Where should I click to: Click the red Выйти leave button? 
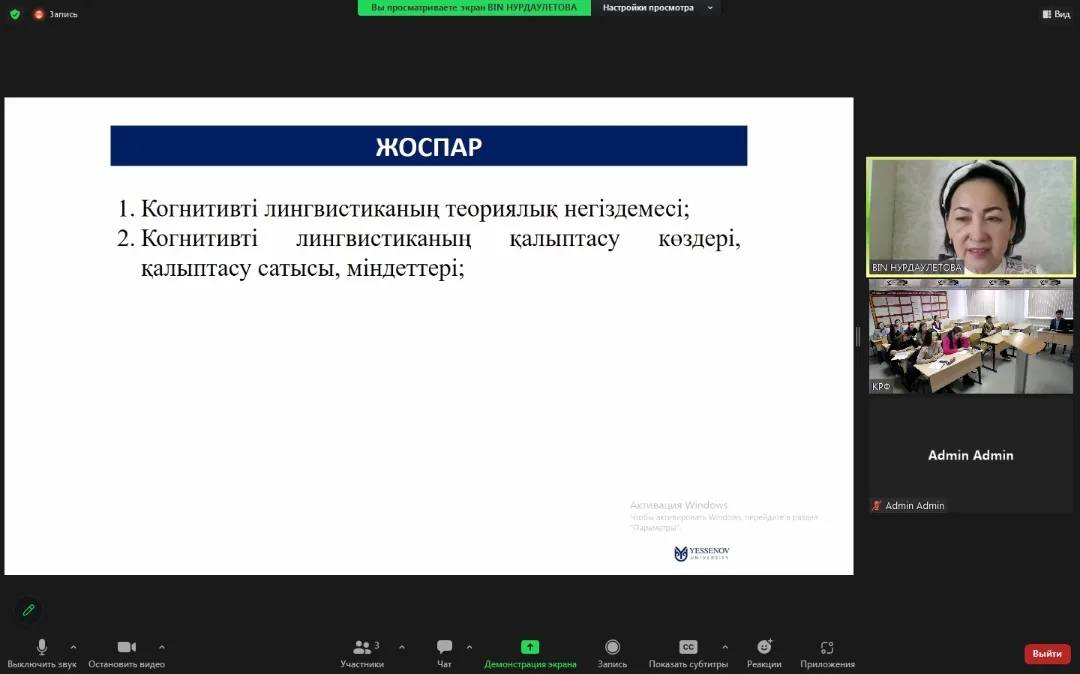pyautogui.click(x=1047, y=653)
